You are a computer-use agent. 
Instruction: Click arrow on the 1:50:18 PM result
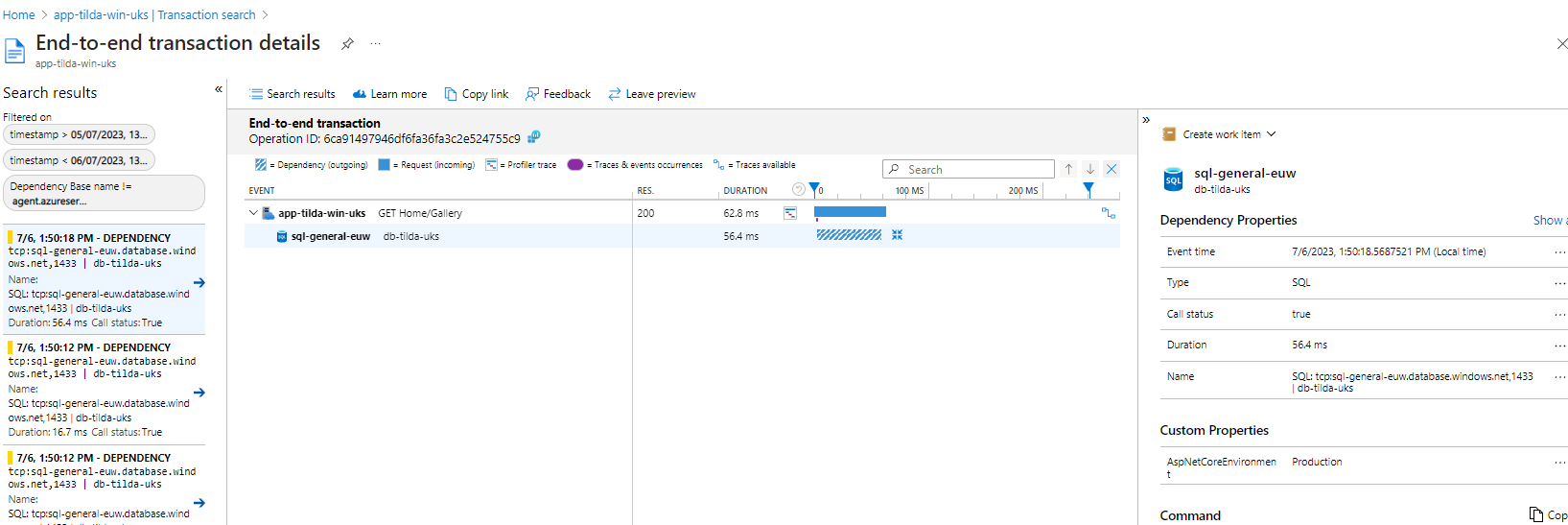click(x=199, y=282)
